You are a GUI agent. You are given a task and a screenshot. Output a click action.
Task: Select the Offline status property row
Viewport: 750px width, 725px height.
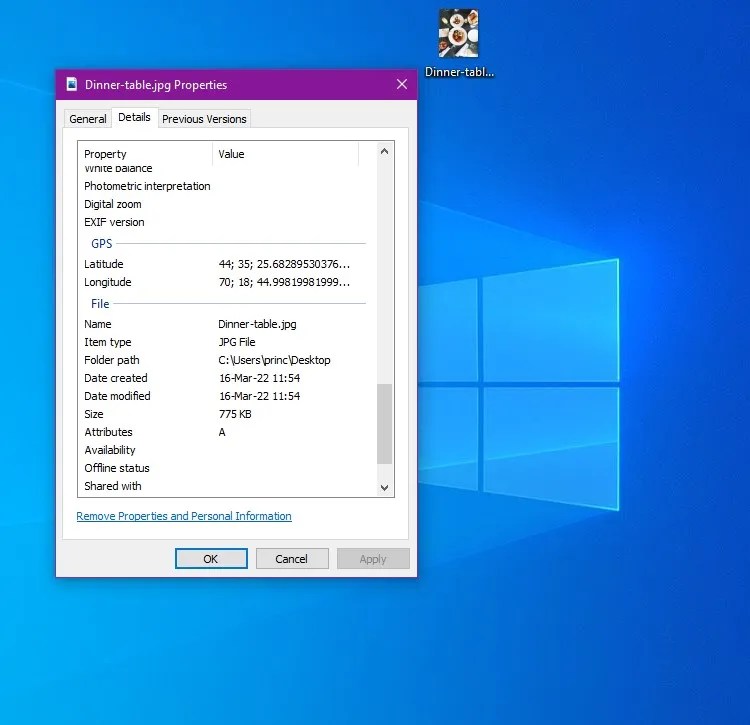click(225, 468)
